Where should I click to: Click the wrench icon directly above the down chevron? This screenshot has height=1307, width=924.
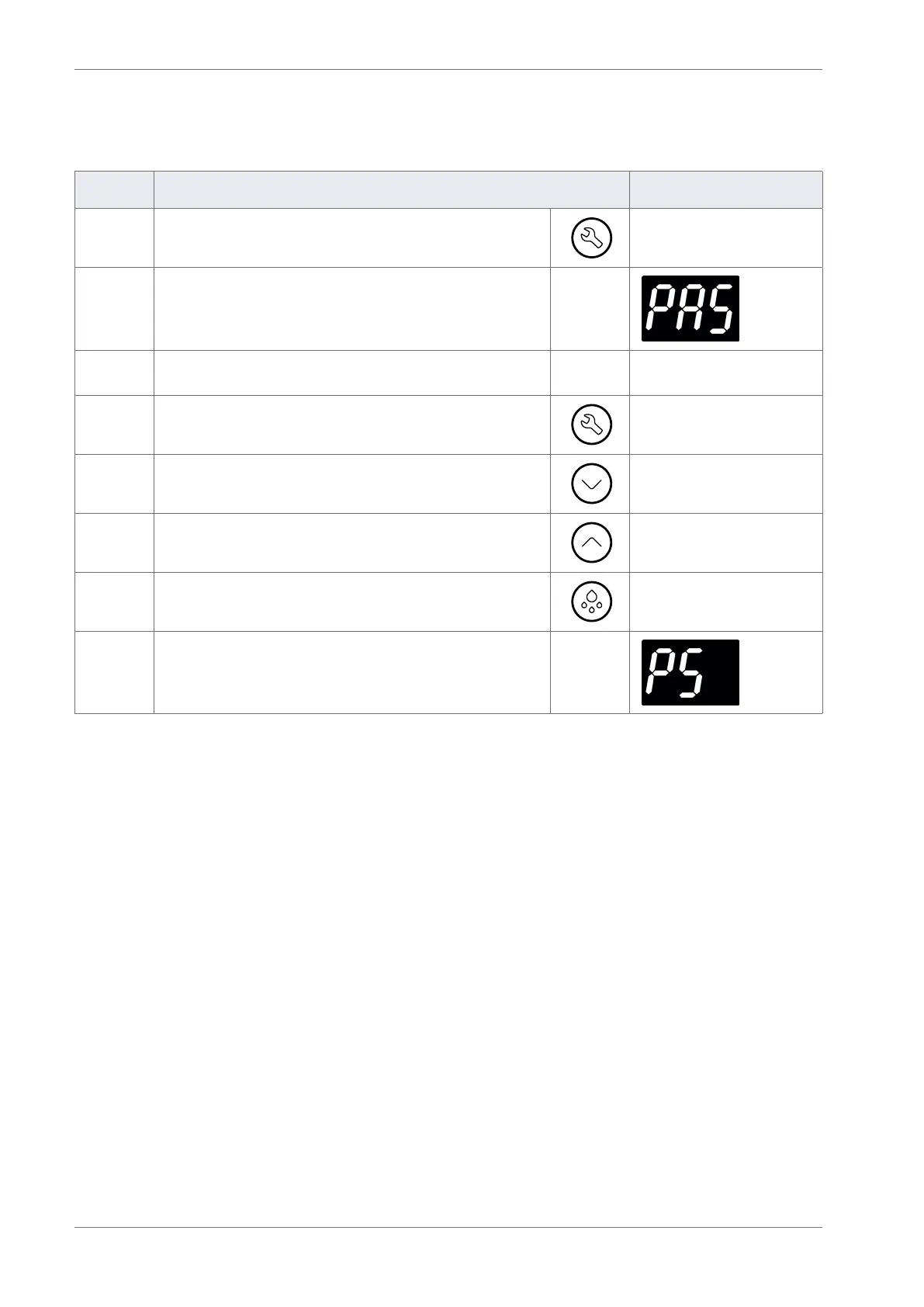(591, 425)
